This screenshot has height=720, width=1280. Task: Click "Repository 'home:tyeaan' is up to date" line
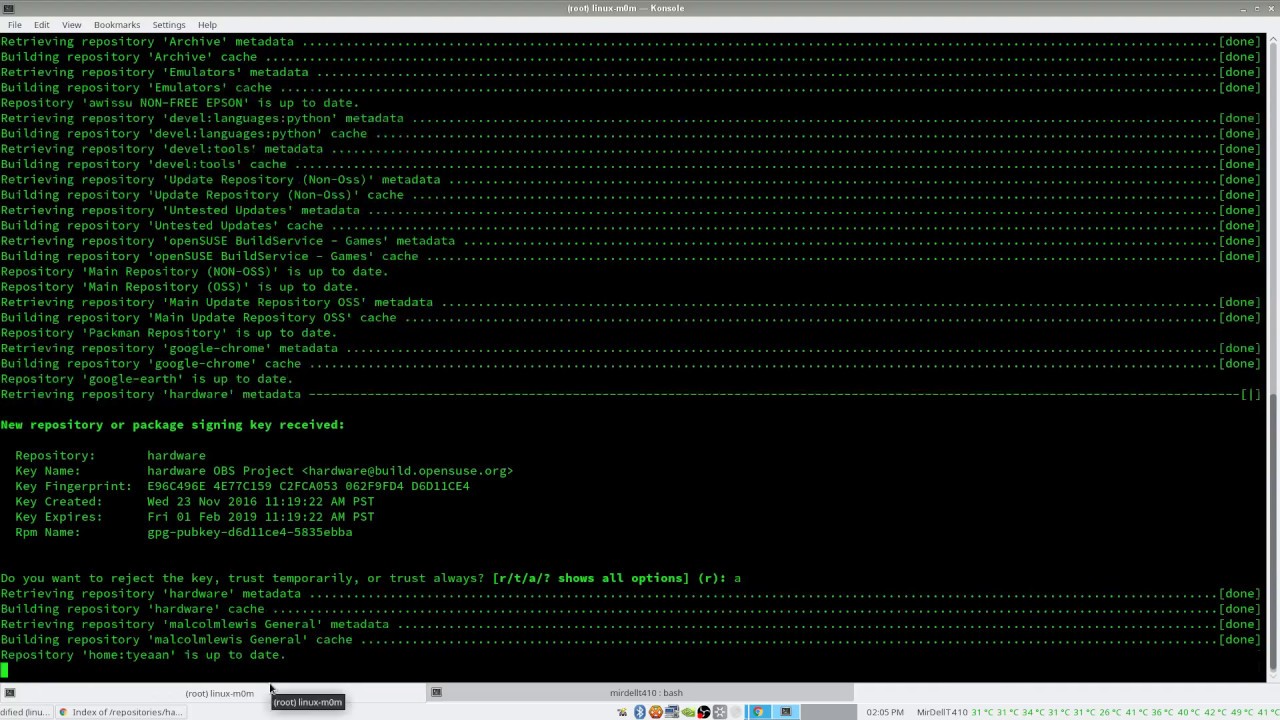click(143, 655)
